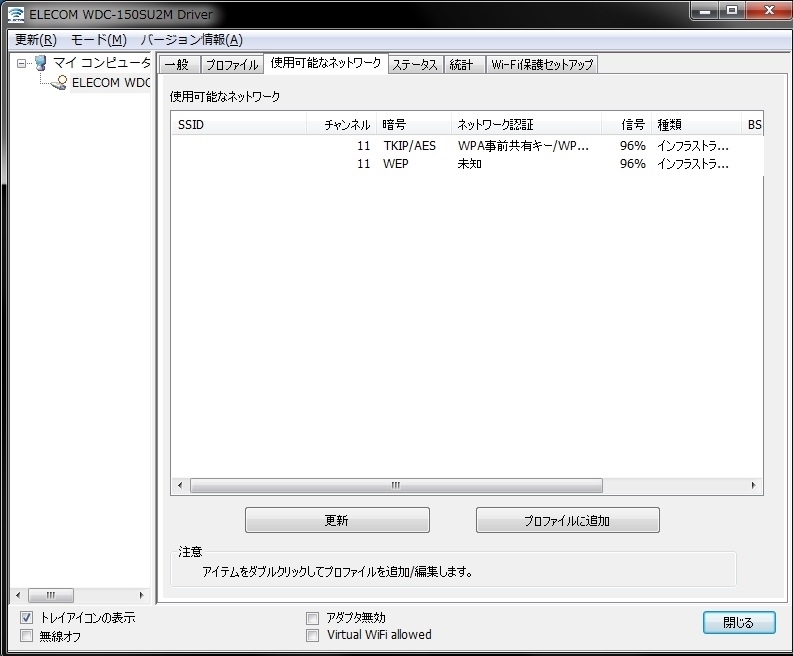The image size is (793, 656).
Task: Open the Wi-Fi保護セットアップ tab
Action: (x=542, y=65)
